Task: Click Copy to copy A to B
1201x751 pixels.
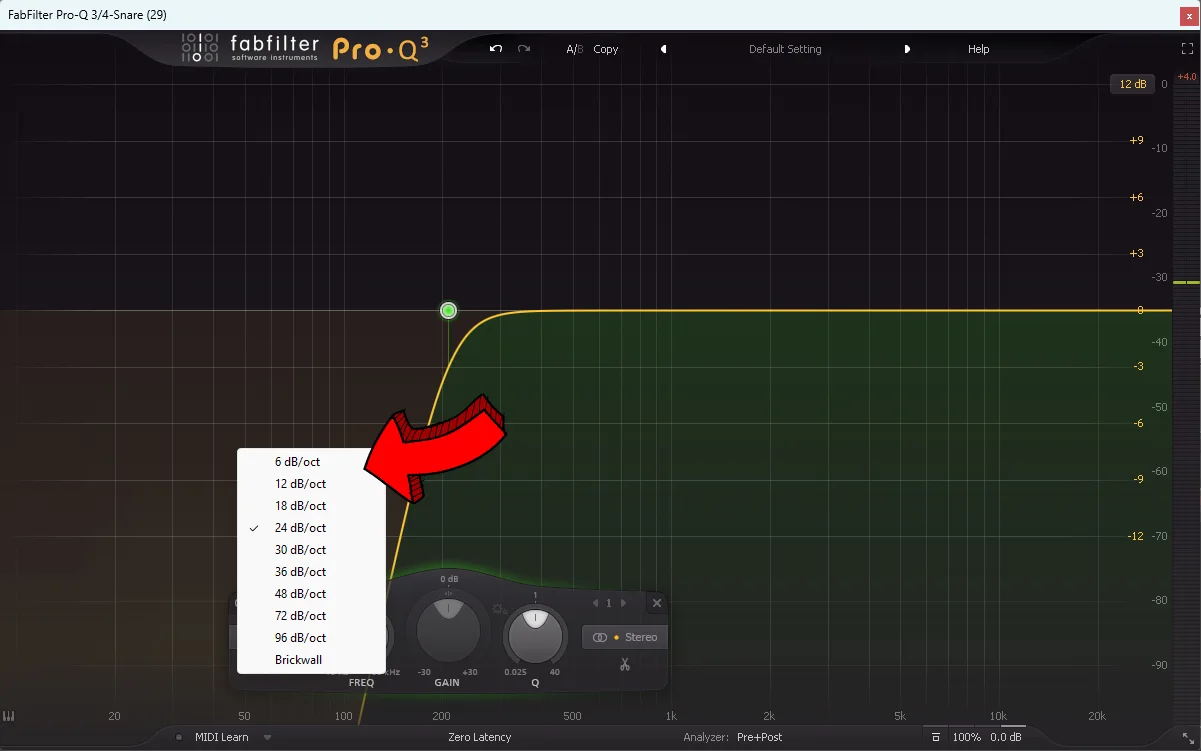Action: click(x=605, y=48)
